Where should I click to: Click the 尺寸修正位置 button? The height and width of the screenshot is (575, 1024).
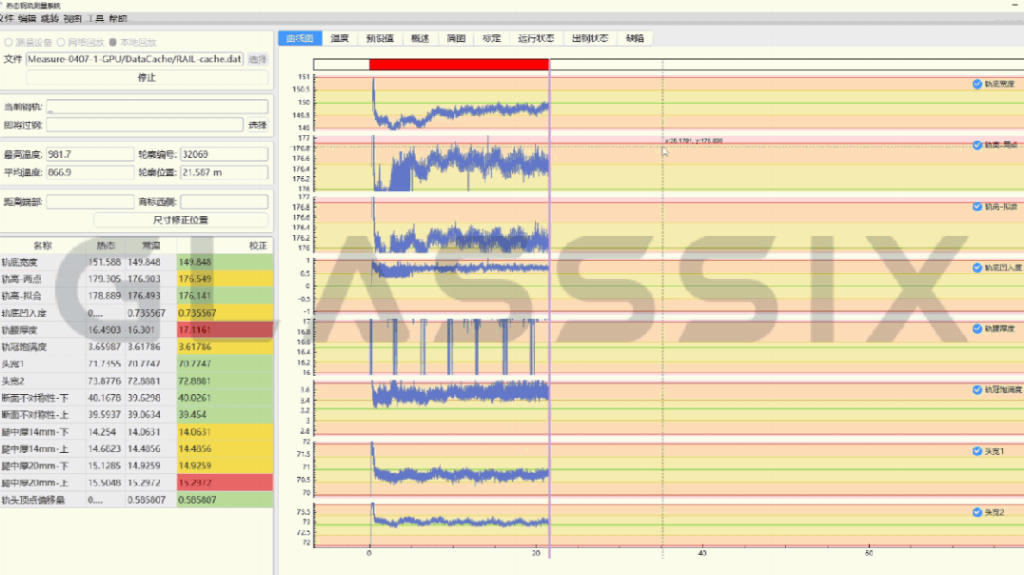pyautogui.click(x=181, y=220)
